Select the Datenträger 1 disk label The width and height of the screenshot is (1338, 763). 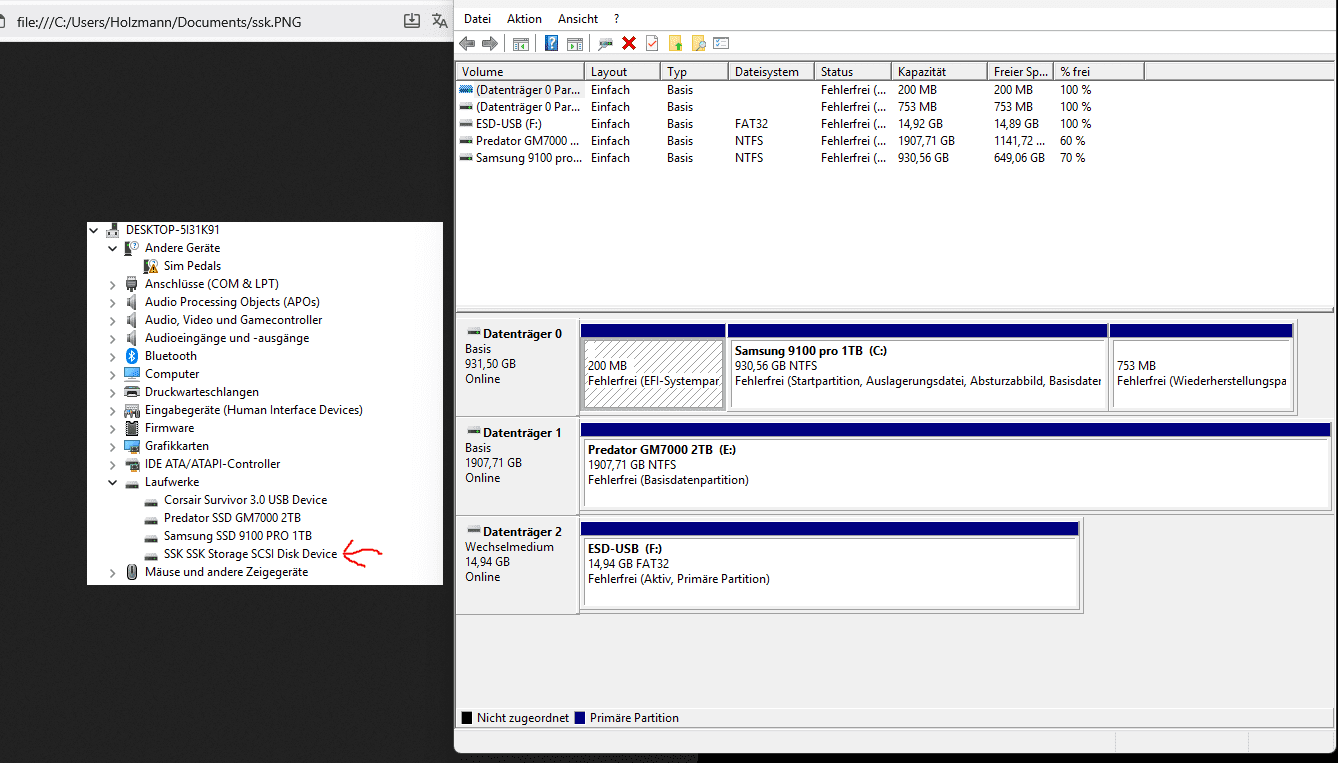(x=517, y=466)
